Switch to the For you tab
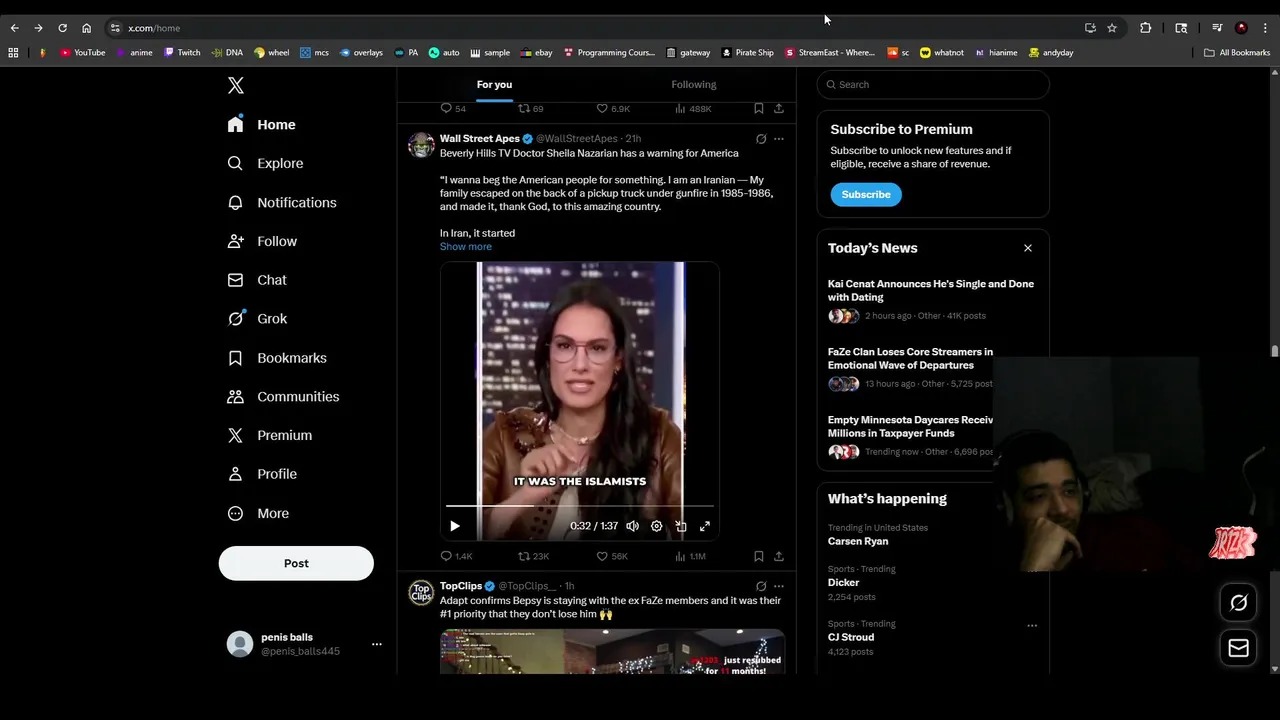This screenshot has height=720, width=1280. 494,84
